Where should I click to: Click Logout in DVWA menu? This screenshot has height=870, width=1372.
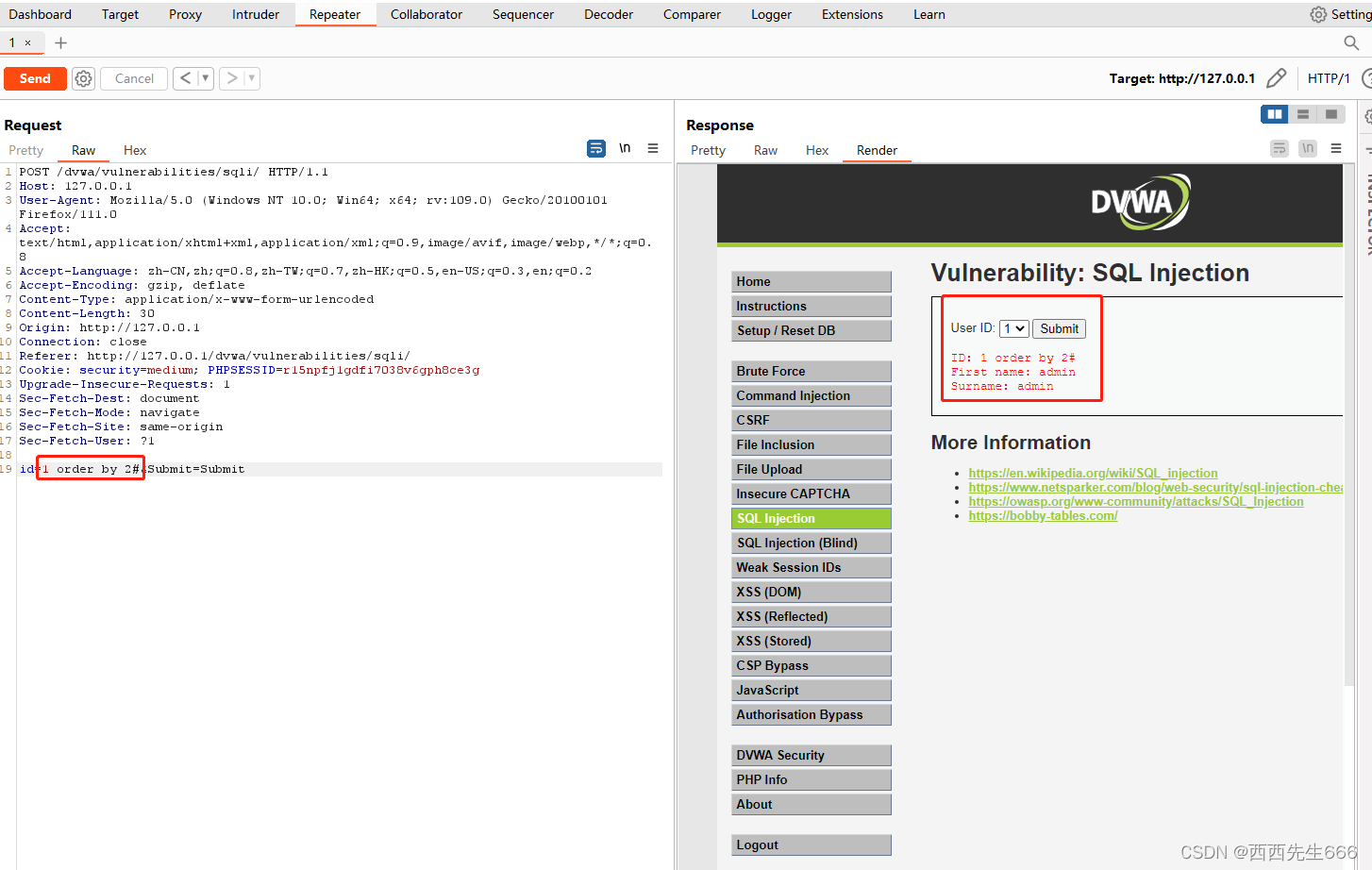(811, 845)
